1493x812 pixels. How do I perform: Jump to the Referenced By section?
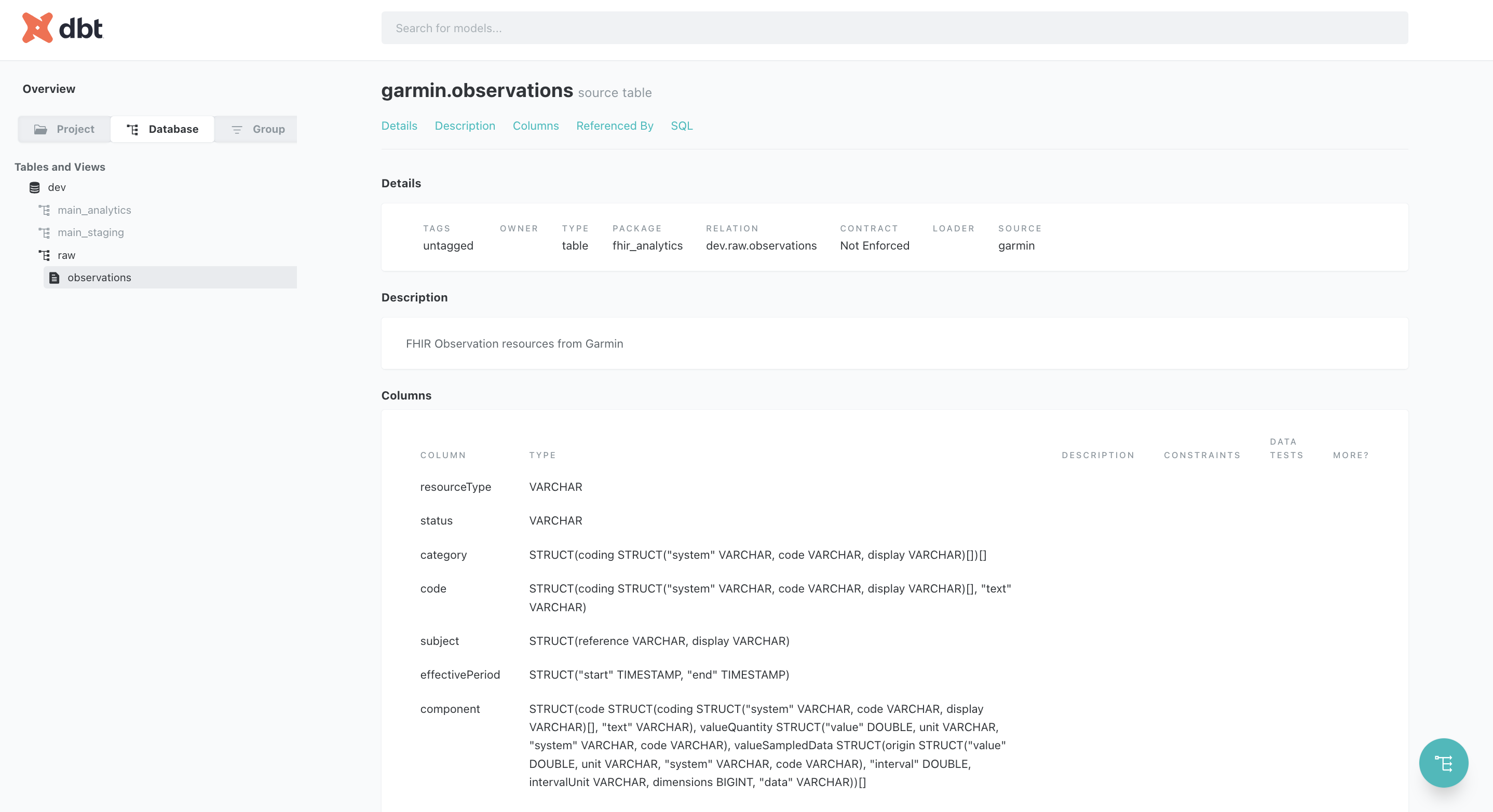click(x=614, y=126)
